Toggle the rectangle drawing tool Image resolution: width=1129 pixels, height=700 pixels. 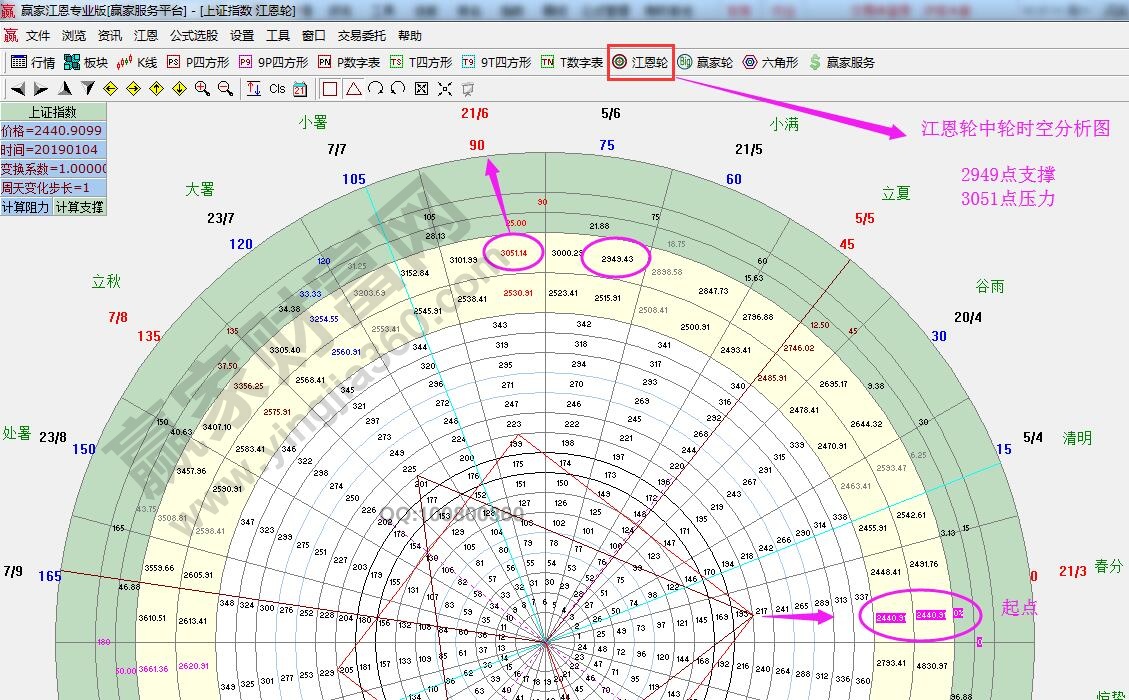[x=331, y=88]
